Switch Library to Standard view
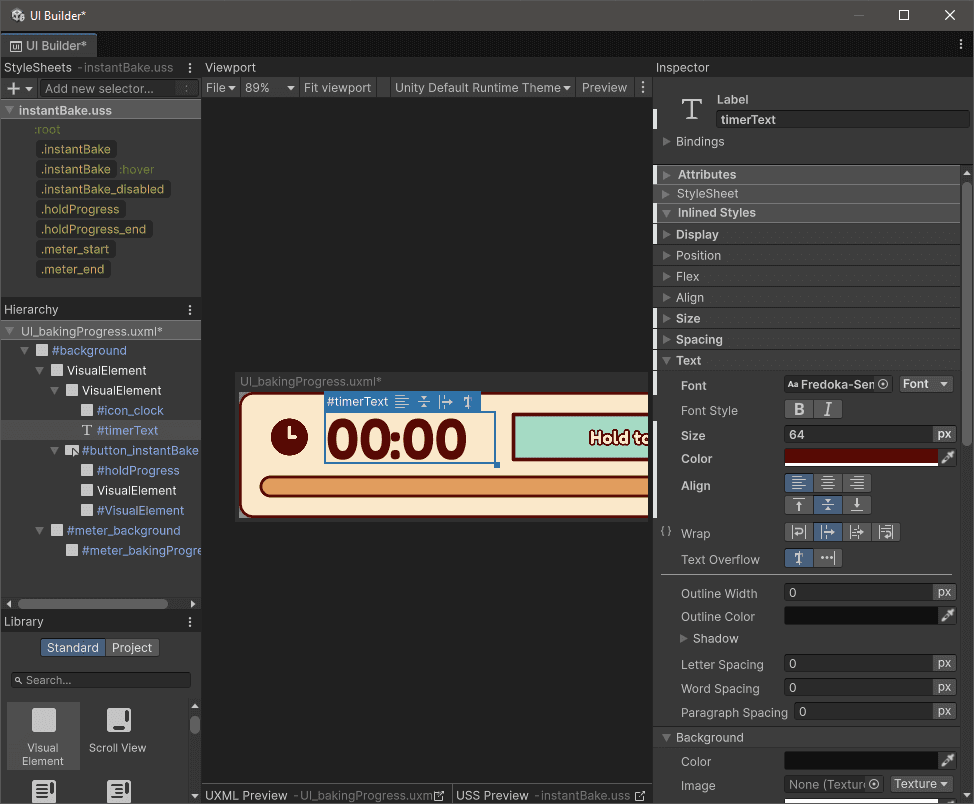This screenshot has height=804, width=974. (73, 648)
